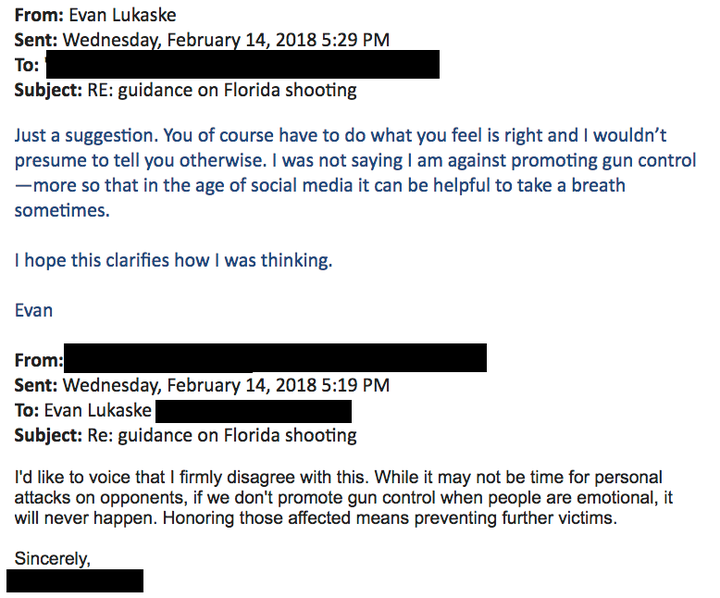This screenshot has width=720, height=598.
Task: Click the word 'sometimes.' in blue reply
Action: [x=62, y=210]
